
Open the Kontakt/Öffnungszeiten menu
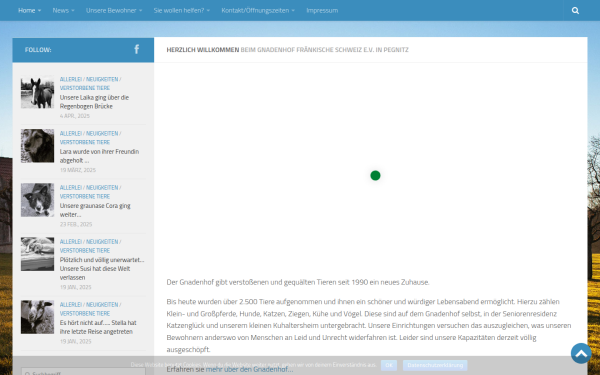click(255, 10)
